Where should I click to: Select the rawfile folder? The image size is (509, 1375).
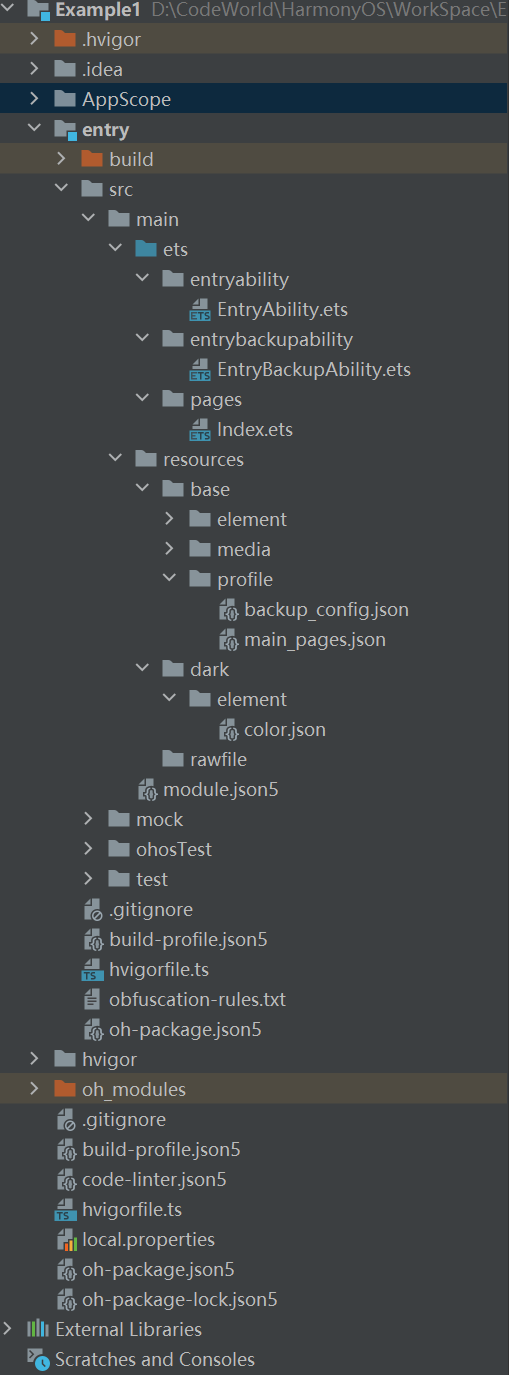[218, 760]
